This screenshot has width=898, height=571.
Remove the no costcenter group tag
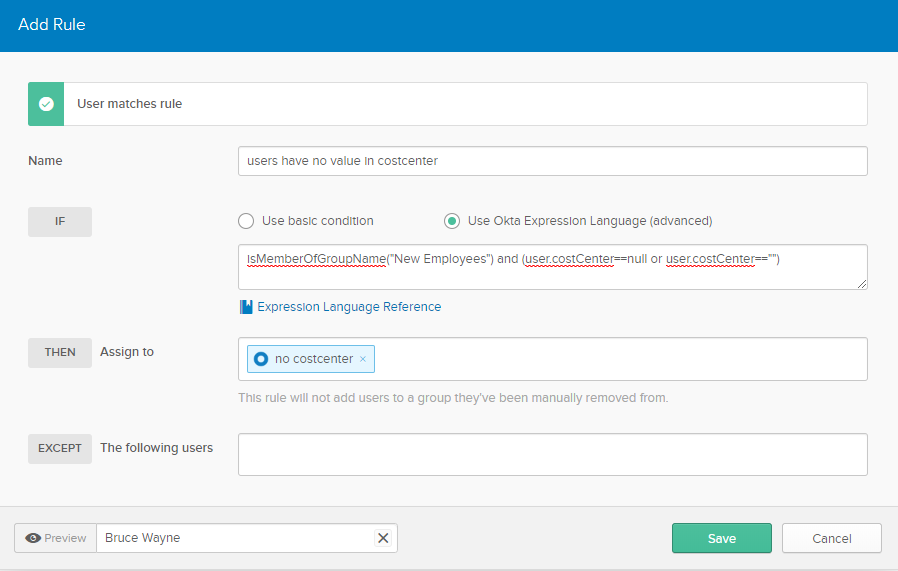click(x=363, y=359)
